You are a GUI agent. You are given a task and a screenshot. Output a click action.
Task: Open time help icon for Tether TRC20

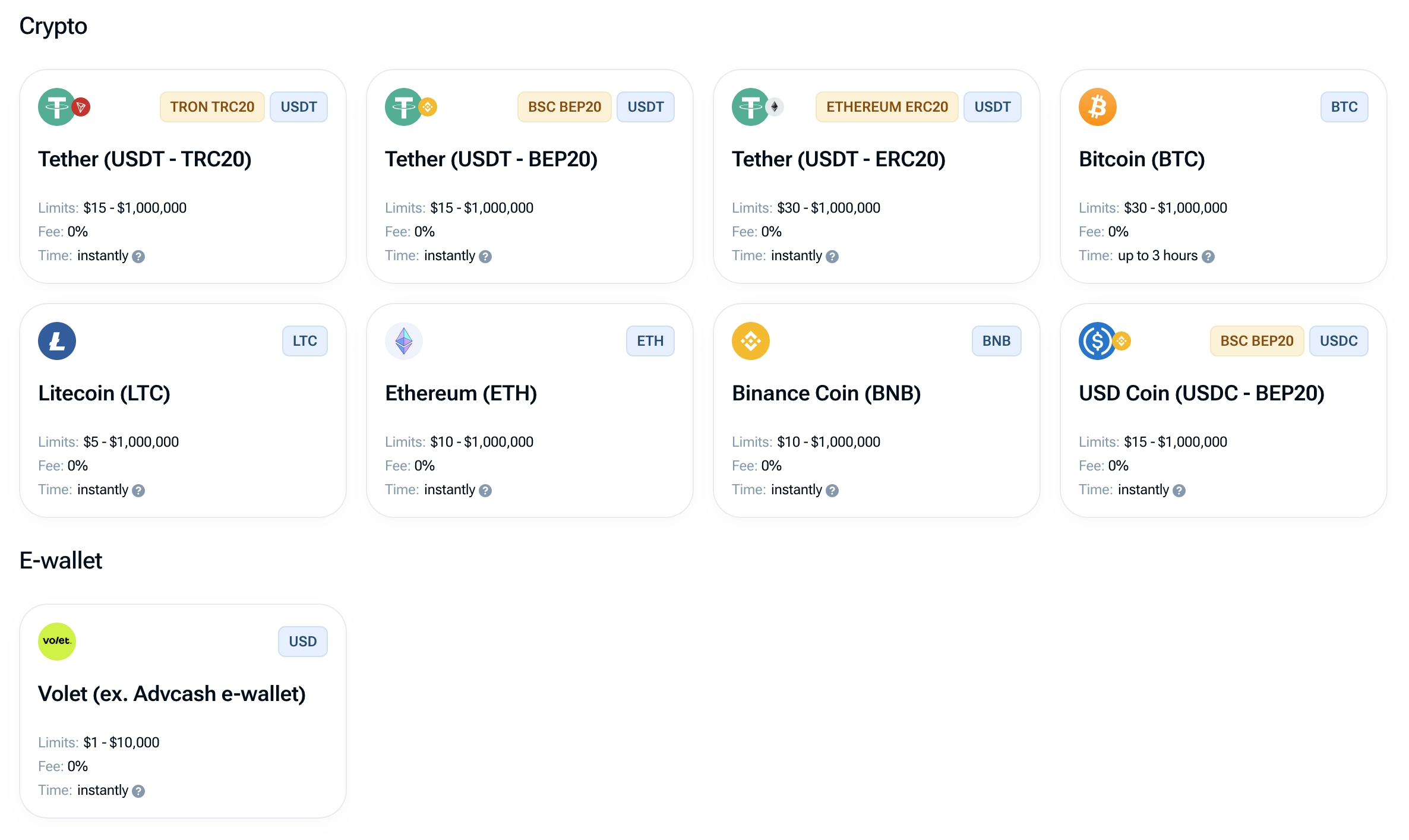click(x=138, y=257)
